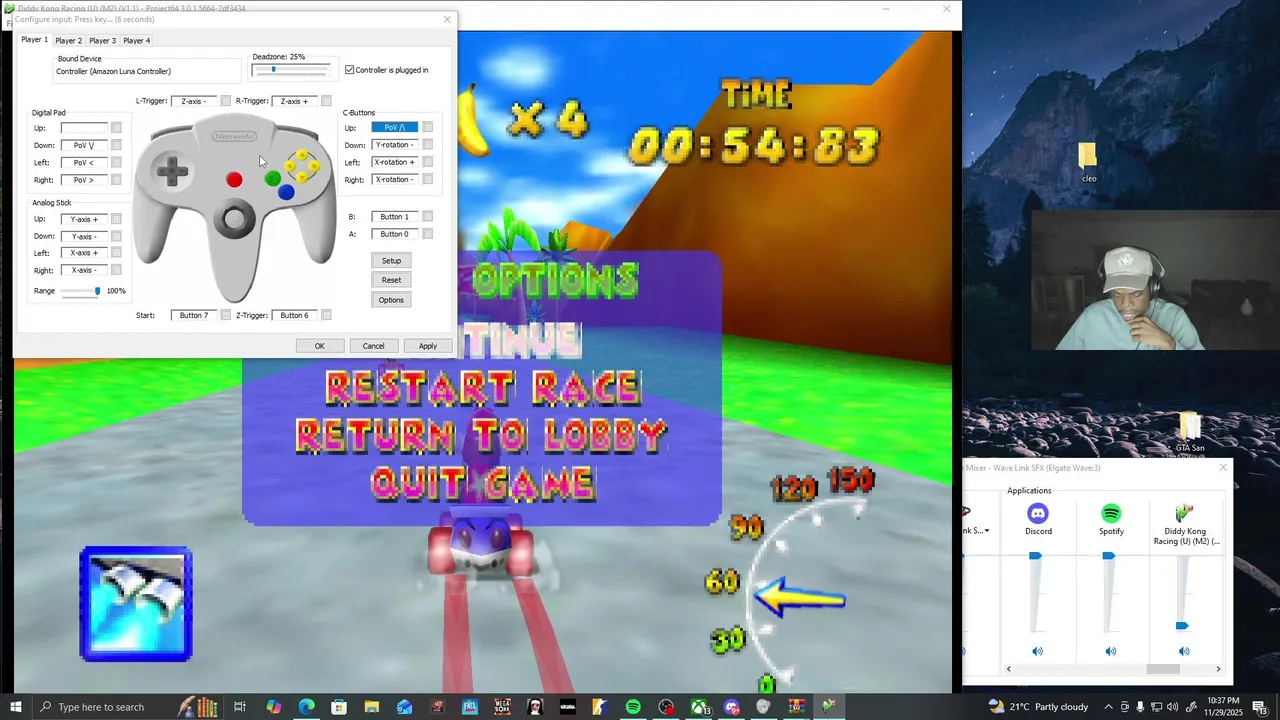1280x720 pixels.
Task: Open the notification center icon
Action: tap(1261, 707)
